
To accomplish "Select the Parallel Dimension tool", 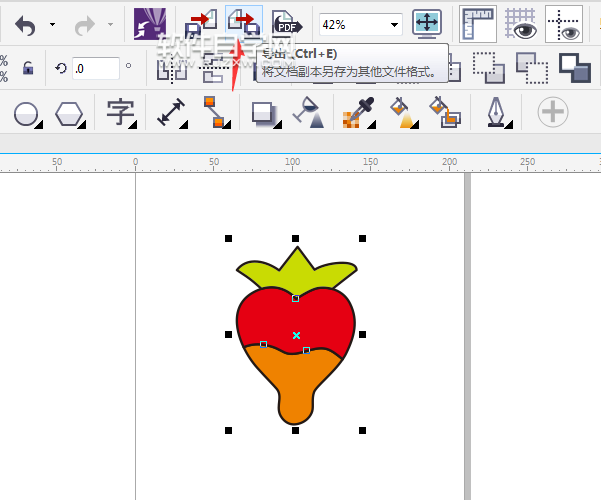I will click(171, 112).
